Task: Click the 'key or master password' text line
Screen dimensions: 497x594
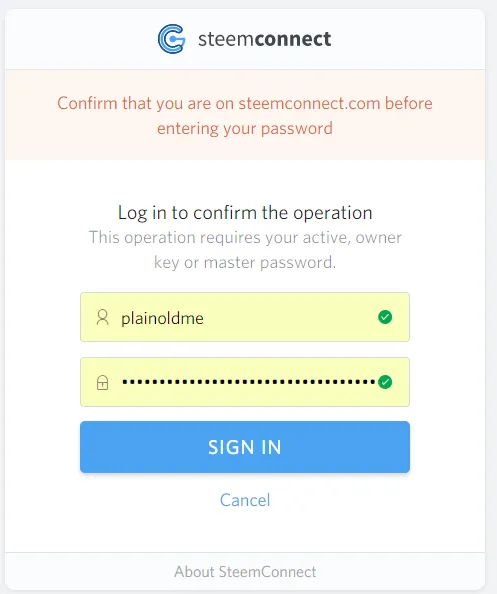Action: (245, 262)
